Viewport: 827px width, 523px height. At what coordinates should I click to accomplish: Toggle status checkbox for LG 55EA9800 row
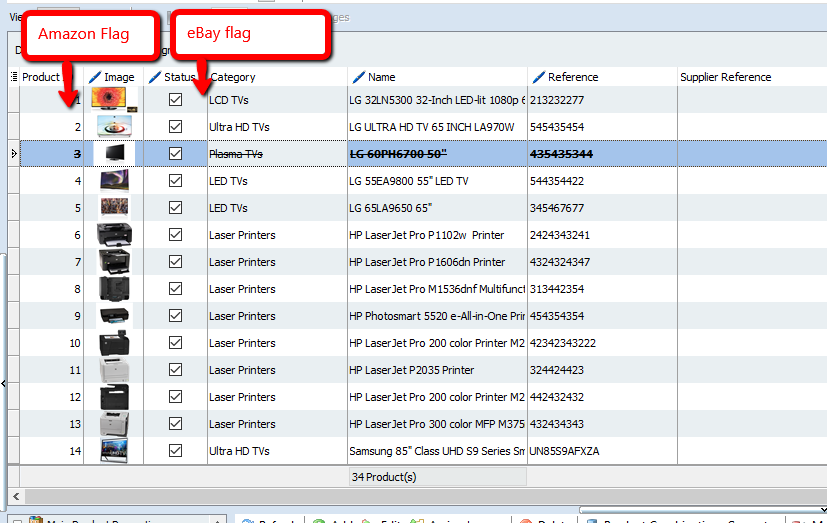(x=176, y=181)
